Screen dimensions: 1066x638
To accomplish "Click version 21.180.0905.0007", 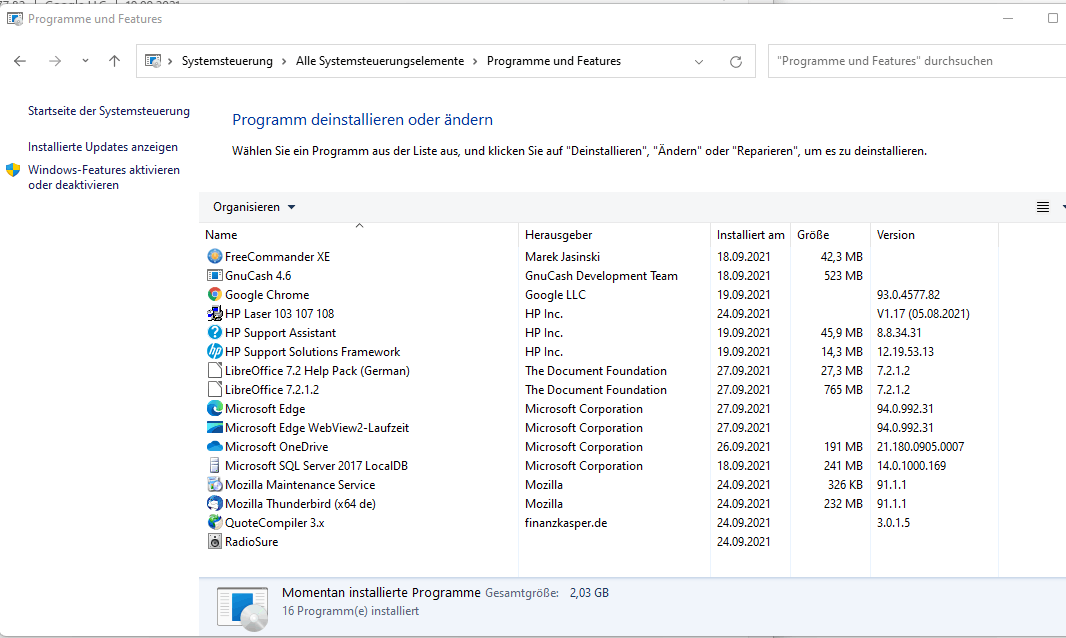I will pyautogui.click(x=921, y=447).
